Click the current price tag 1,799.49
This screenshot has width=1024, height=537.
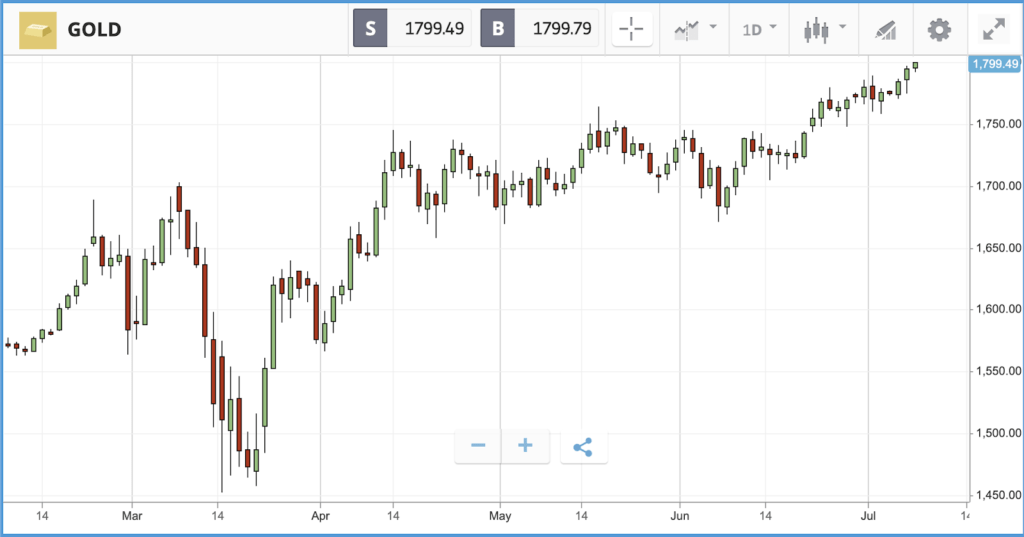[995, 64]
